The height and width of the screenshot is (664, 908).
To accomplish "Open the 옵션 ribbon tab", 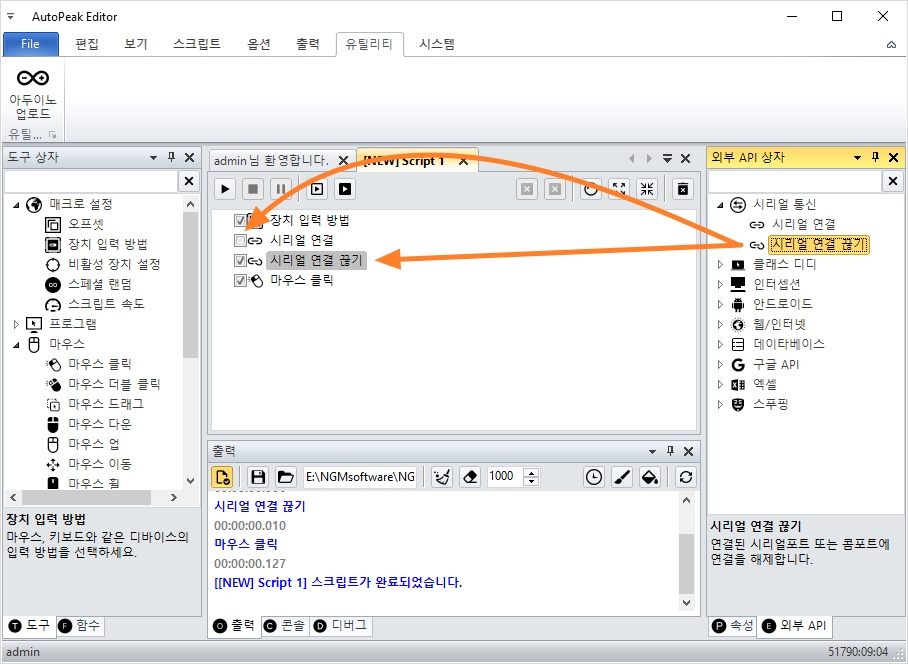I will click(259, 44).
